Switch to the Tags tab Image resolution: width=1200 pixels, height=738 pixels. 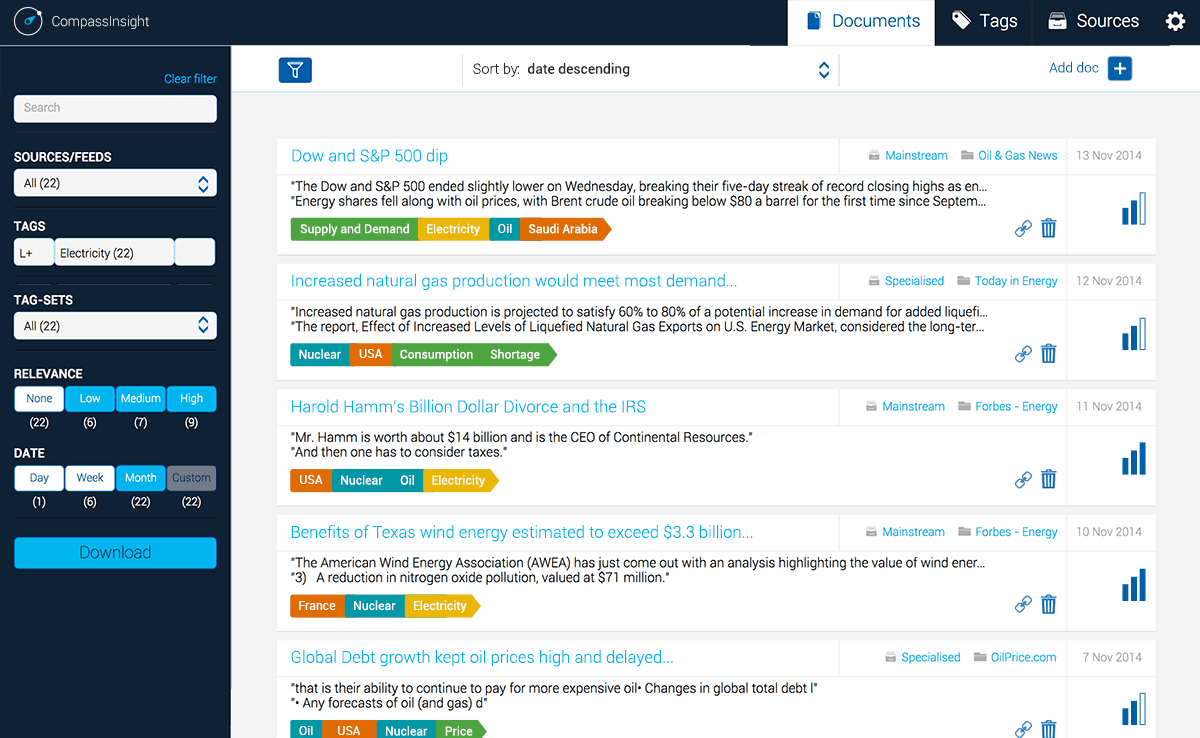click(984, 22)
